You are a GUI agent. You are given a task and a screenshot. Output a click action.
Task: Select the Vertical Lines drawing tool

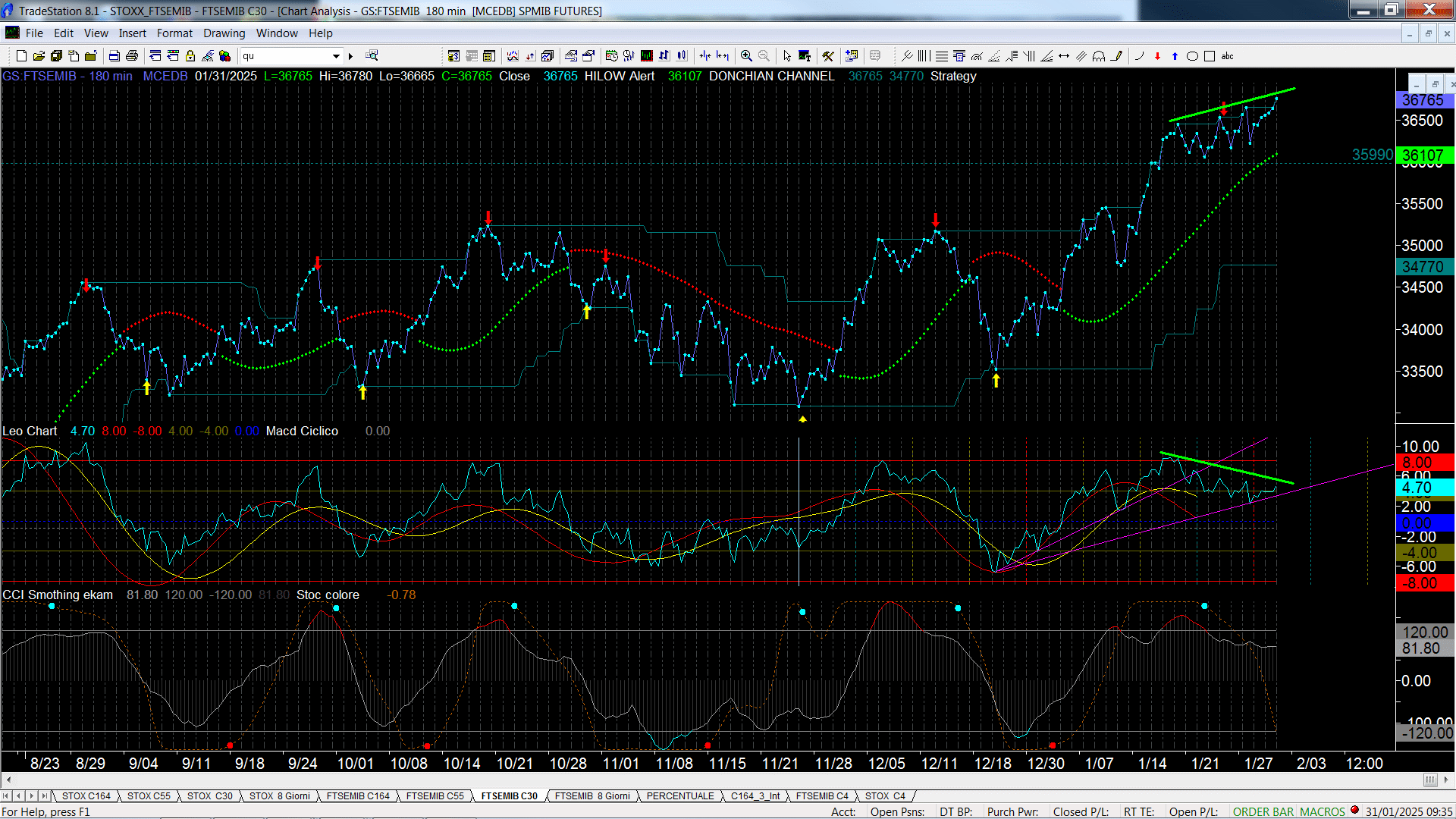(x=924, y=55)
